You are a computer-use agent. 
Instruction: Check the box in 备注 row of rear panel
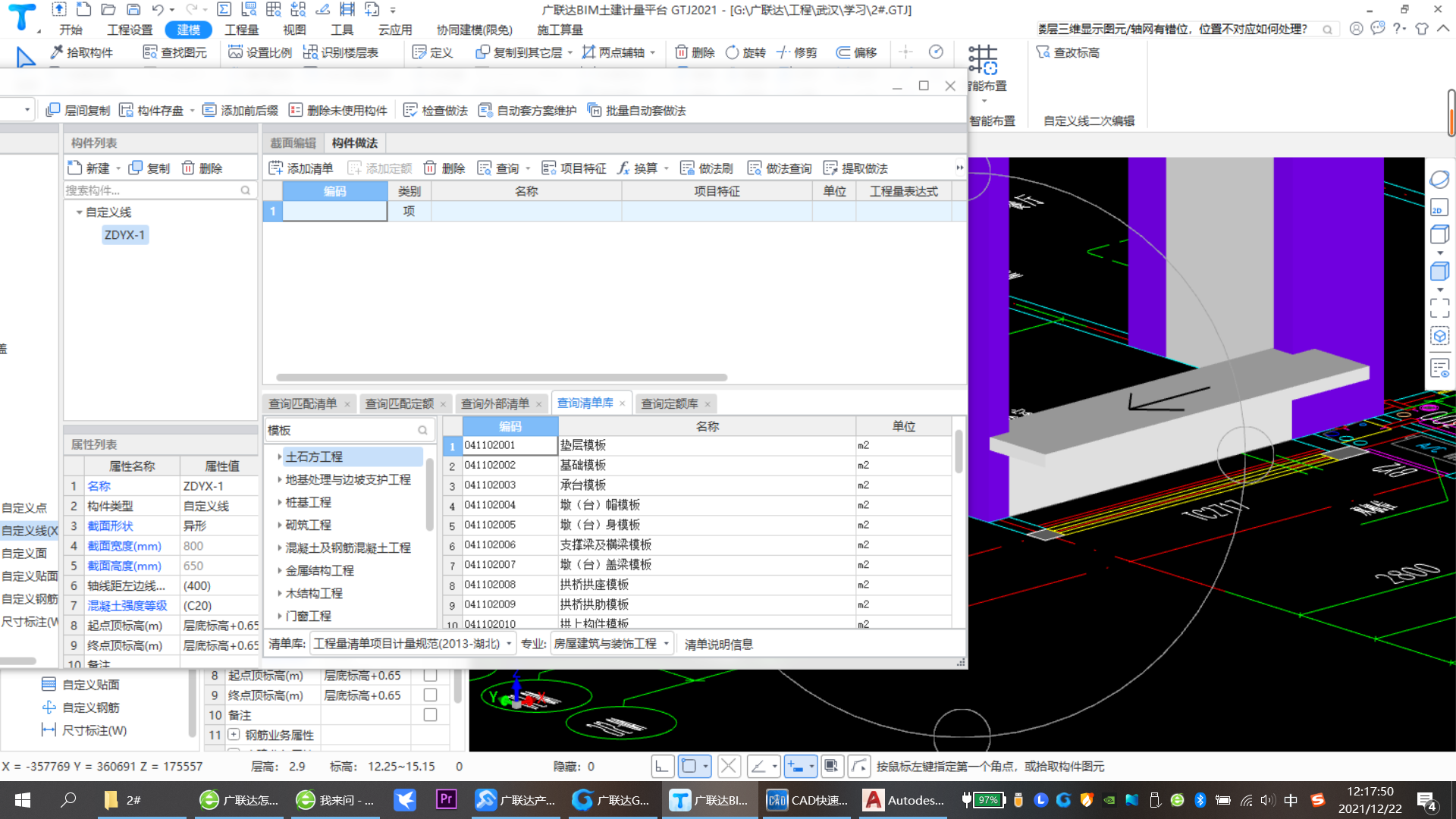coord(430,714)
